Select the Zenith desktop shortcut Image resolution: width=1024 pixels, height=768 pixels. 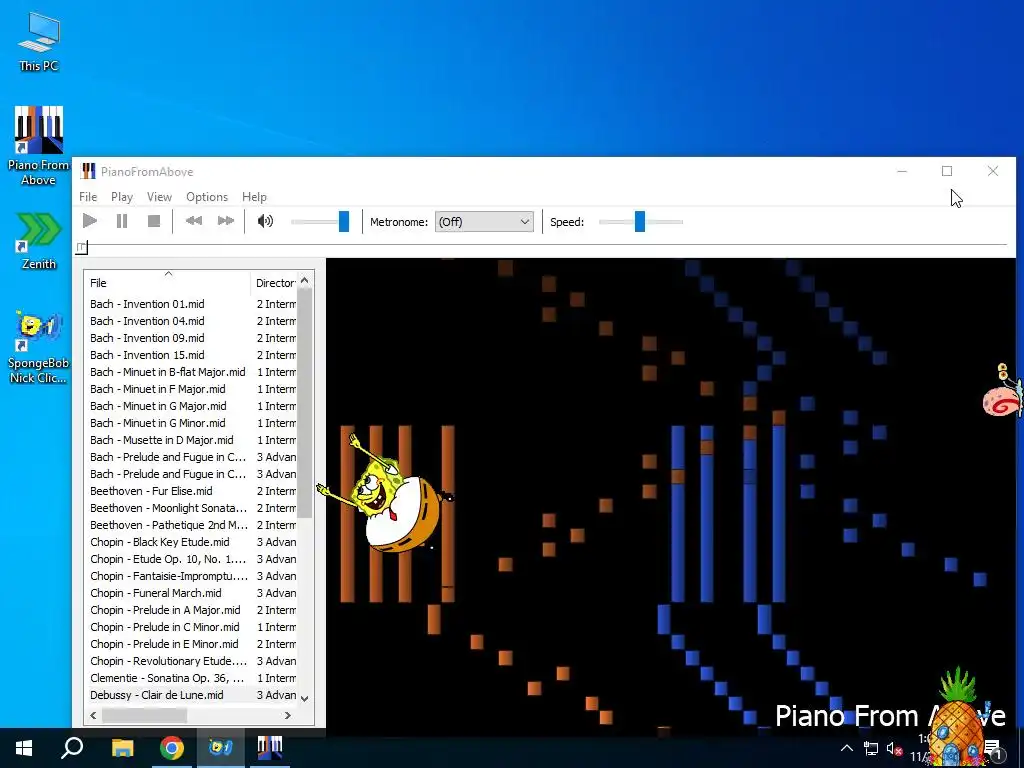click(39, 241)
